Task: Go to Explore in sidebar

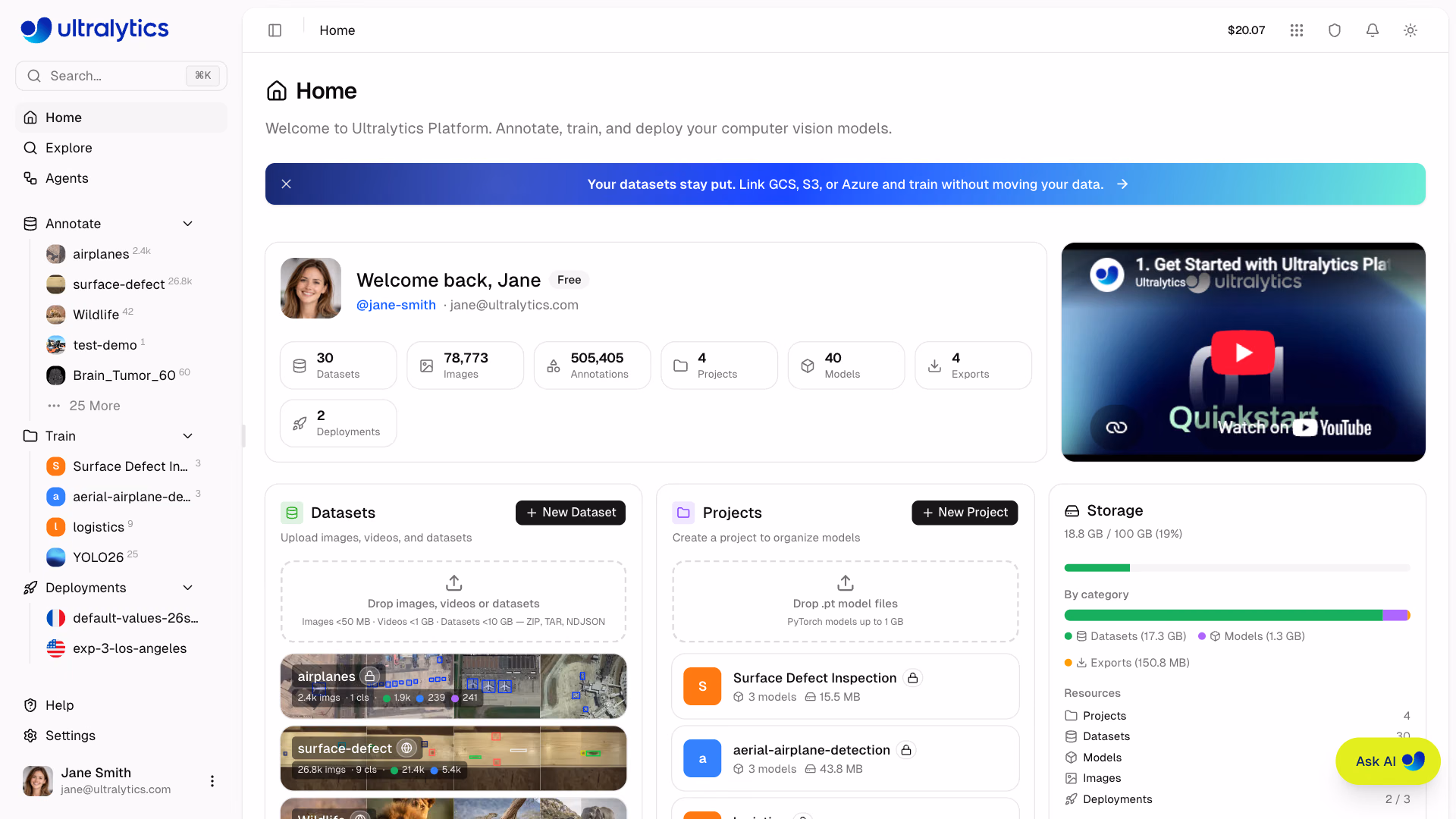Action: (121, 148)
